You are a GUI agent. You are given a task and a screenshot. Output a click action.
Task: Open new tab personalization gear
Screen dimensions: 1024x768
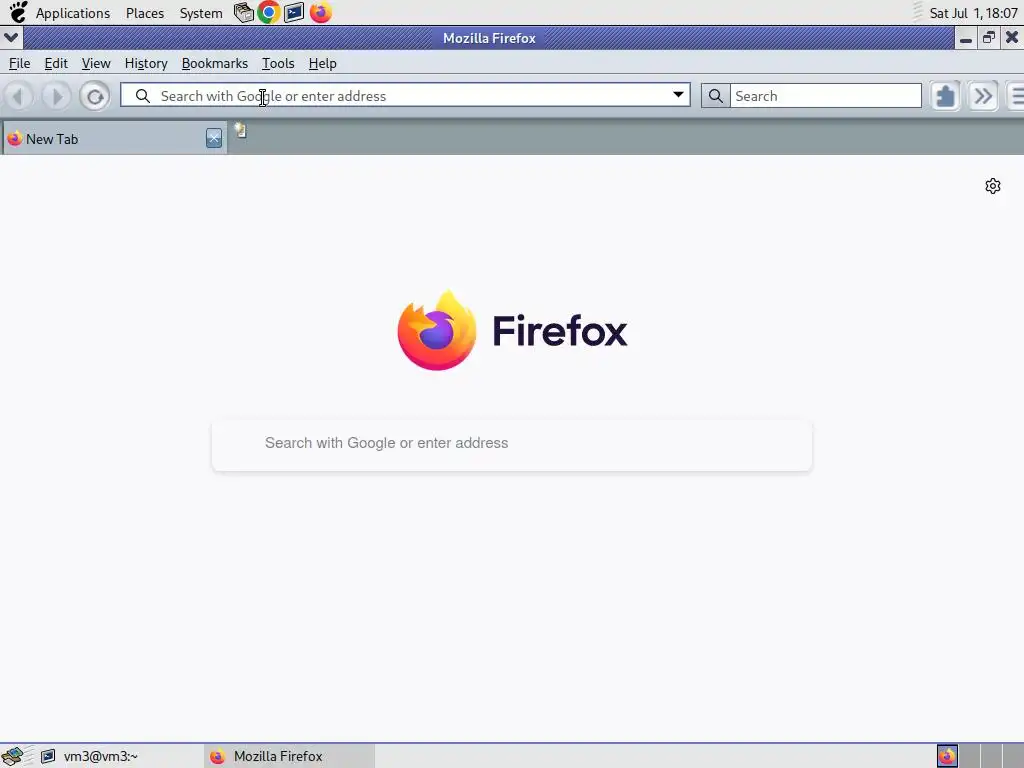[993, 186]
